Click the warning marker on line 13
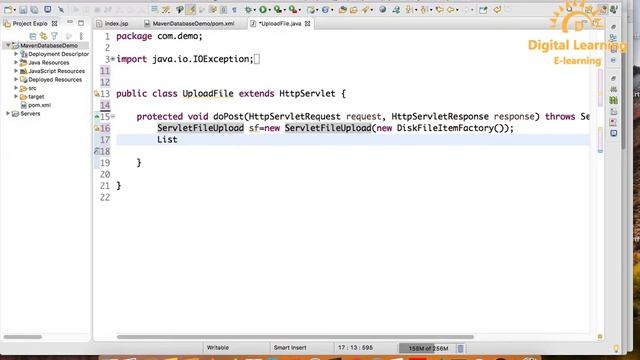The width and height of the screenshot is (640, 360). click(97, 94)
